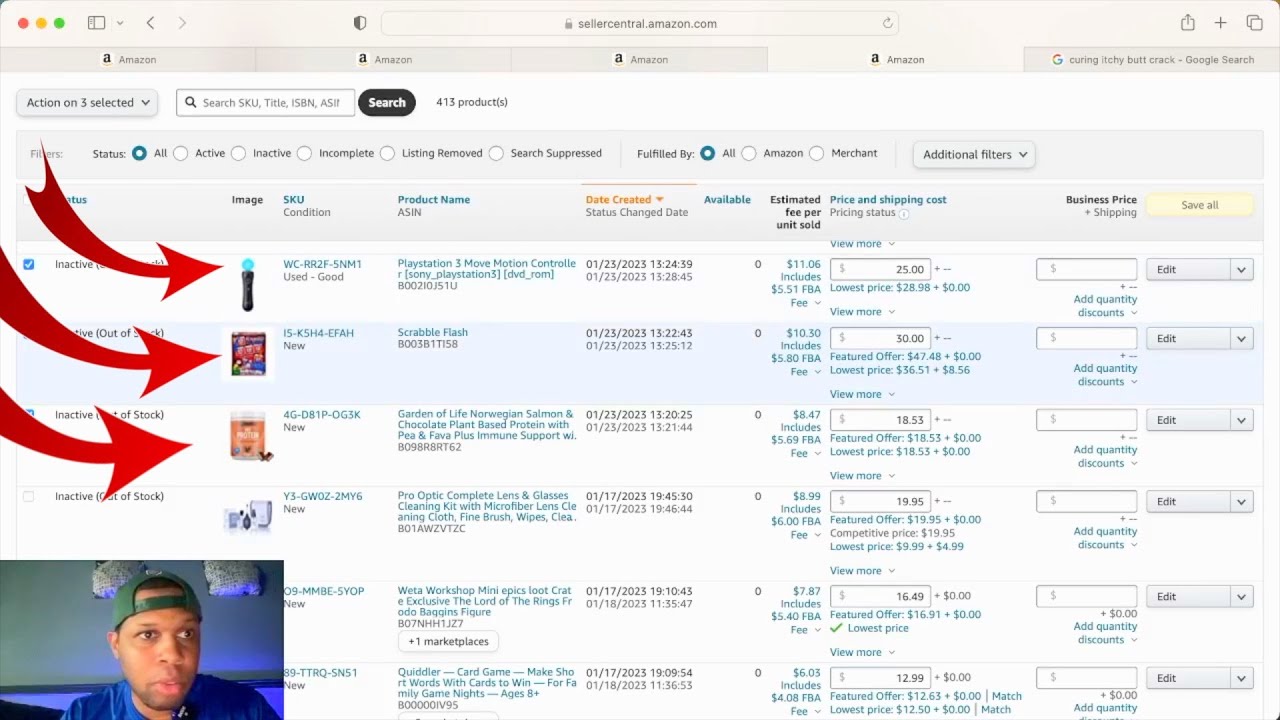1280x720 pixels.
Task: Open Quiddler Card Game product link
Action: pos(487,683)
